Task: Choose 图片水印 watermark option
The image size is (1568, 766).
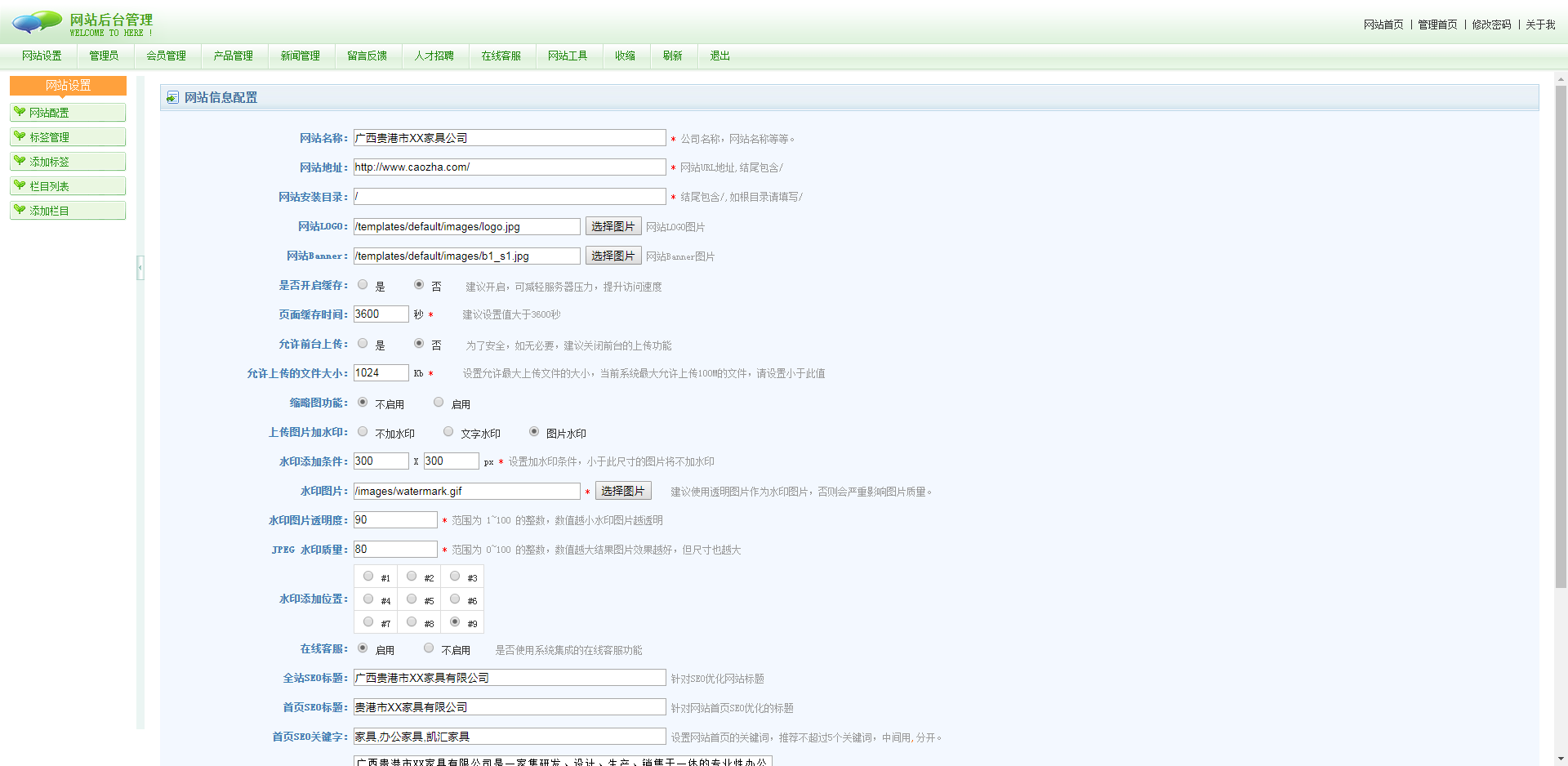Action: (x=534, y=432)
